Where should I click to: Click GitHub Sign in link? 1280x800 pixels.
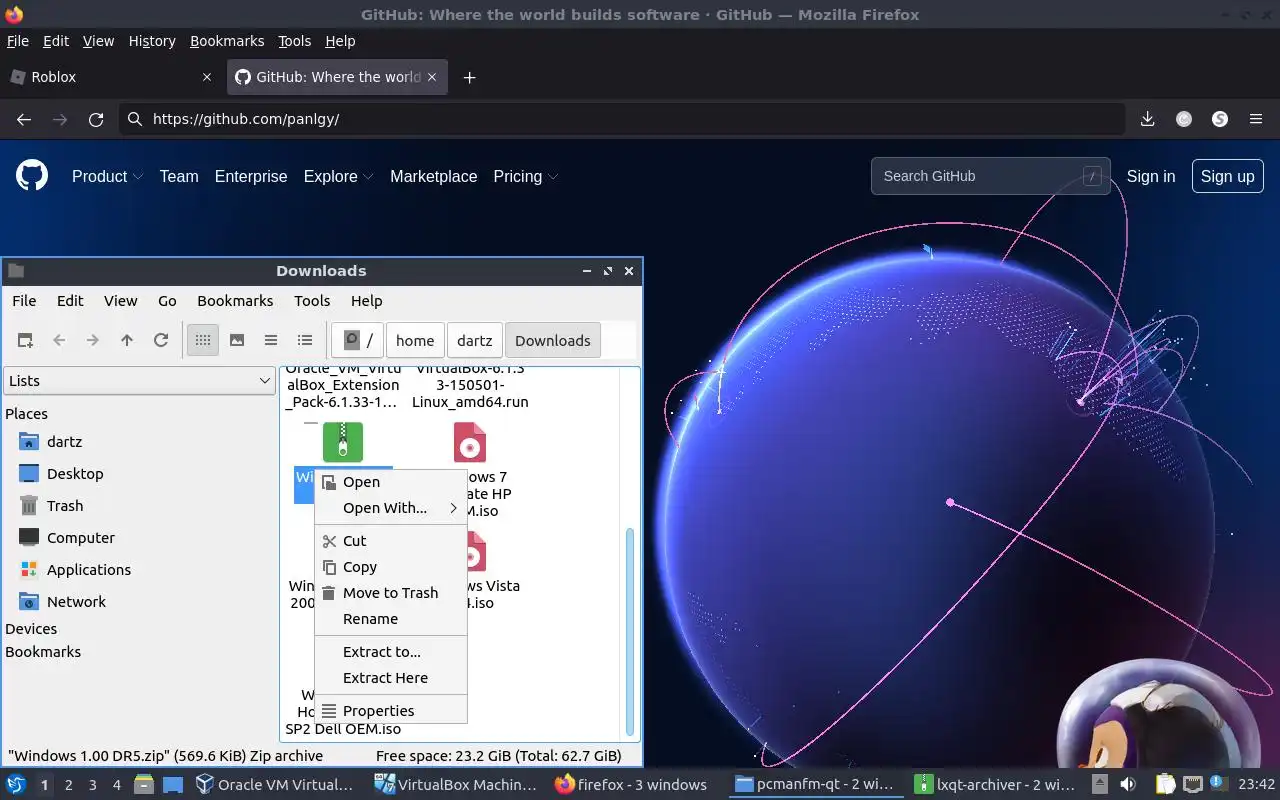pyautogui.click(x=1151, y=176)
